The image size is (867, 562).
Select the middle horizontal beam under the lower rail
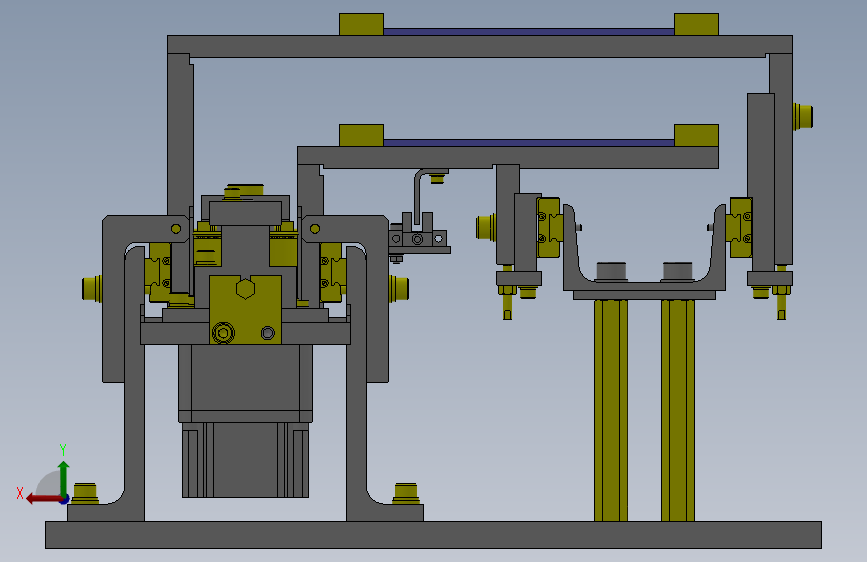pyautogui.click(x=508, y=157)
